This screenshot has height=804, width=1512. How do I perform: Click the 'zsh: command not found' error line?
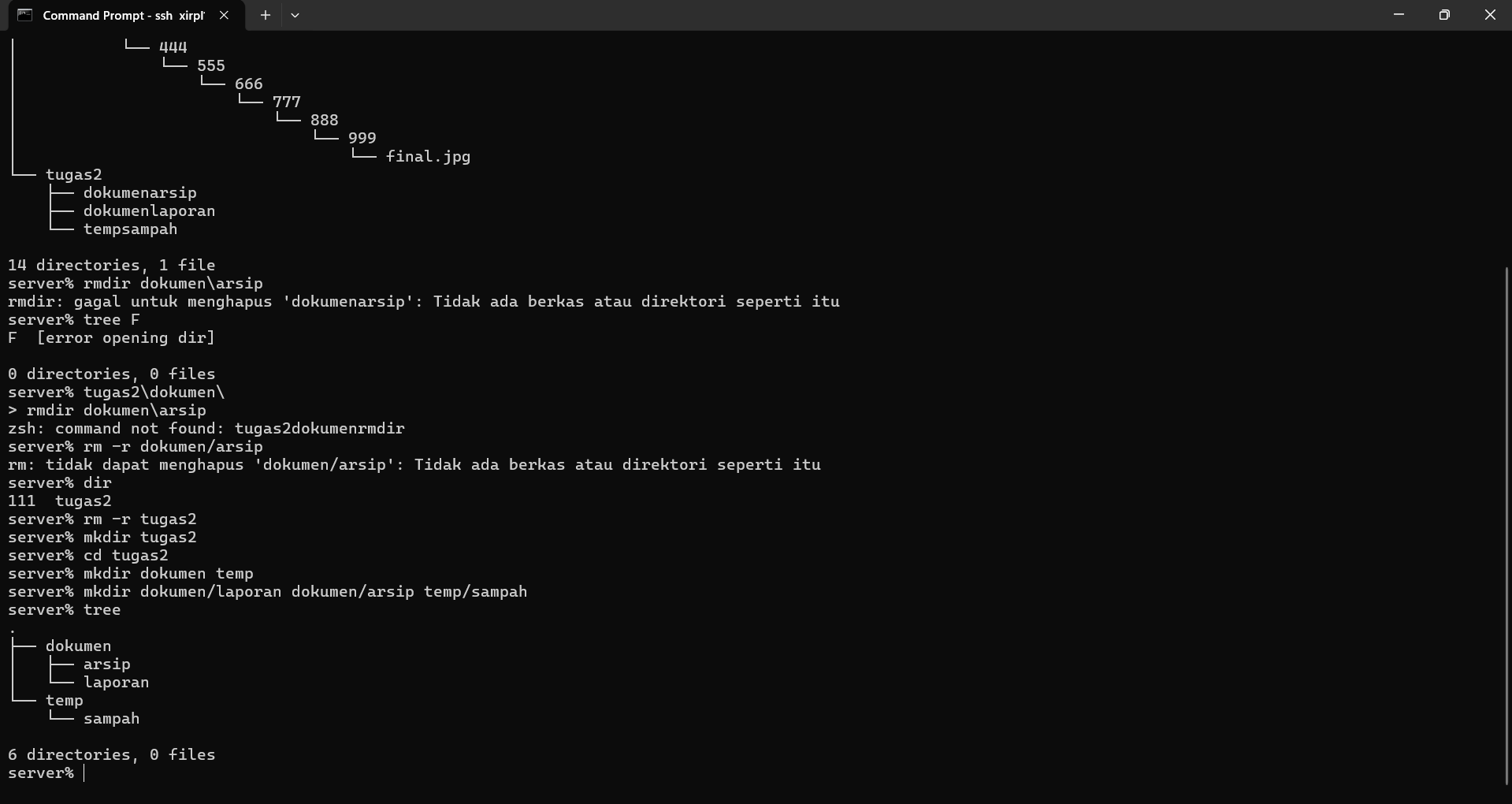(x=206, y=428)
